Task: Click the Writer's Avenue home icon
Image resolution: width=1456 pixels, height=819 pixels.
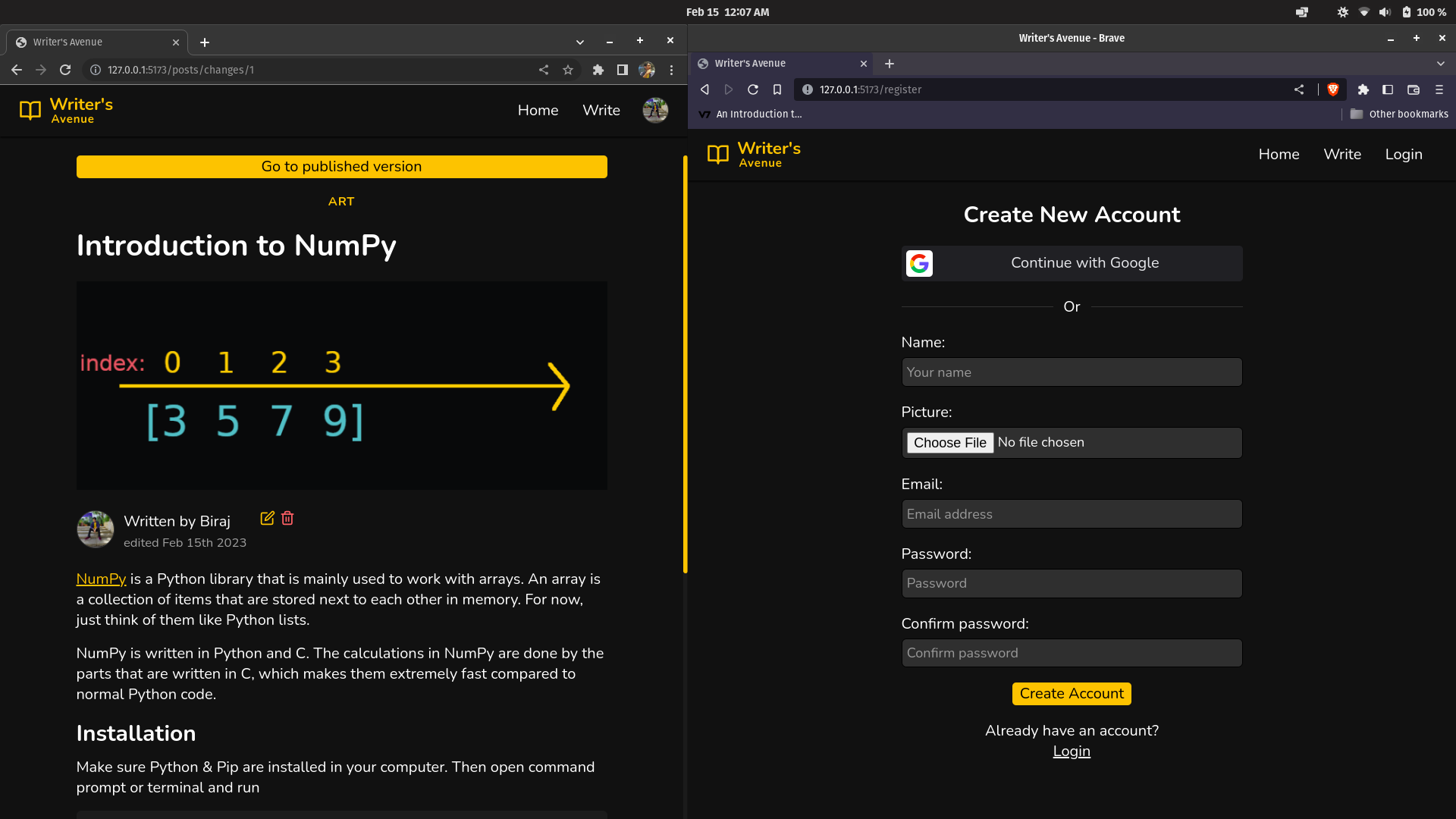Action: tap(29, 110)
